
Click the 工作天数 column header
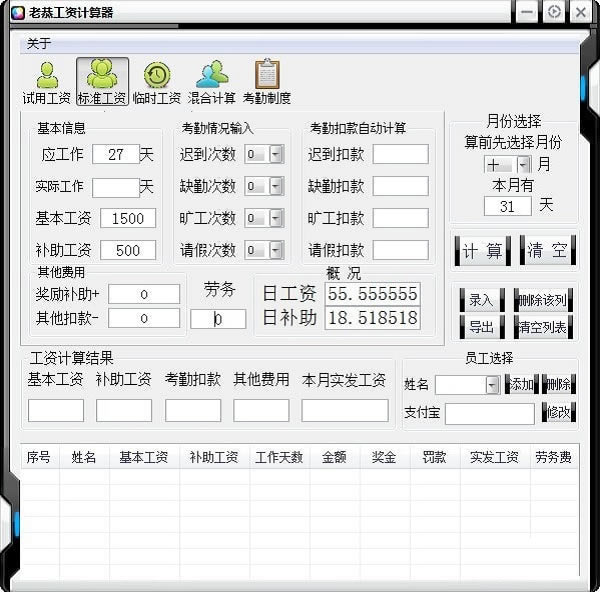click(x=279, y=457)
